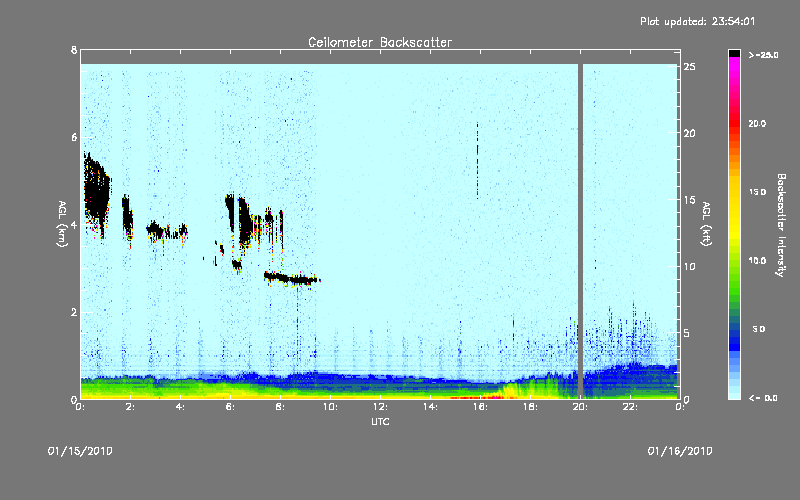Screen dimensions: 800x500
Task: Click the start date '01/15/2010' label
Action: click(x=80, y=451)
